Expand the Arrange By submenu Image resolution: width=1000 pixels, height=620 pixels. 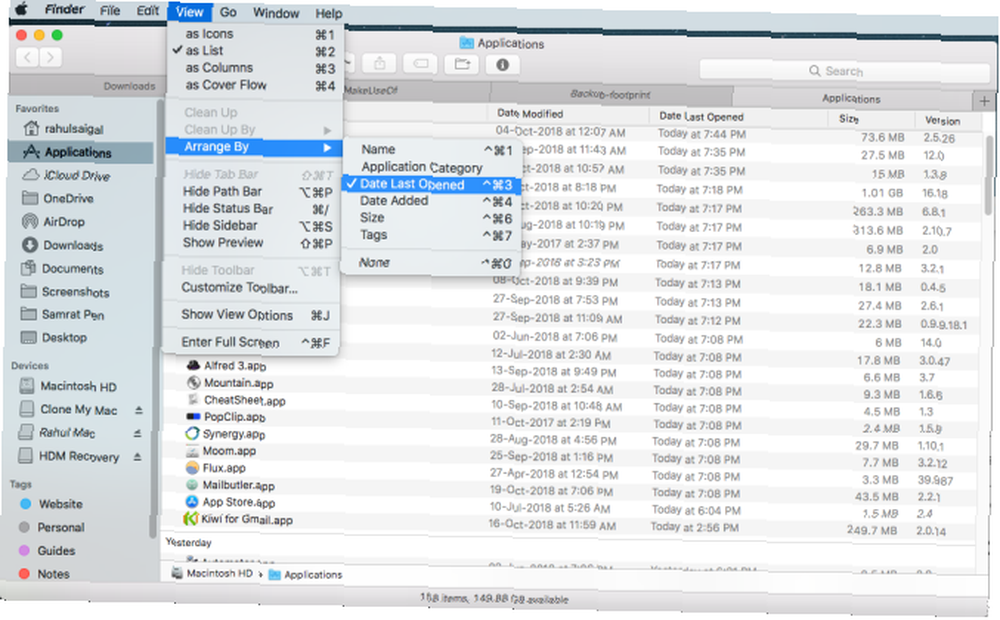(x=254, y=147)
